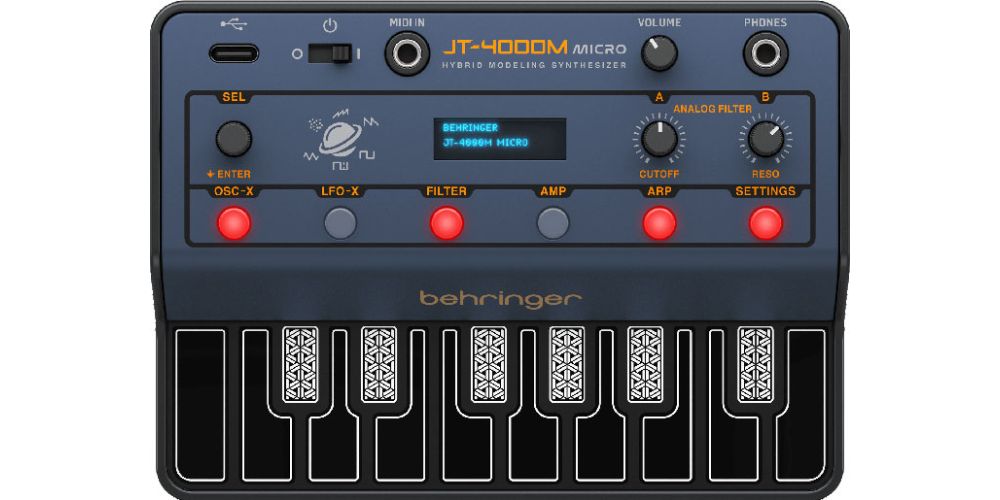Click the RESO label text

click(x=765, y=174)
